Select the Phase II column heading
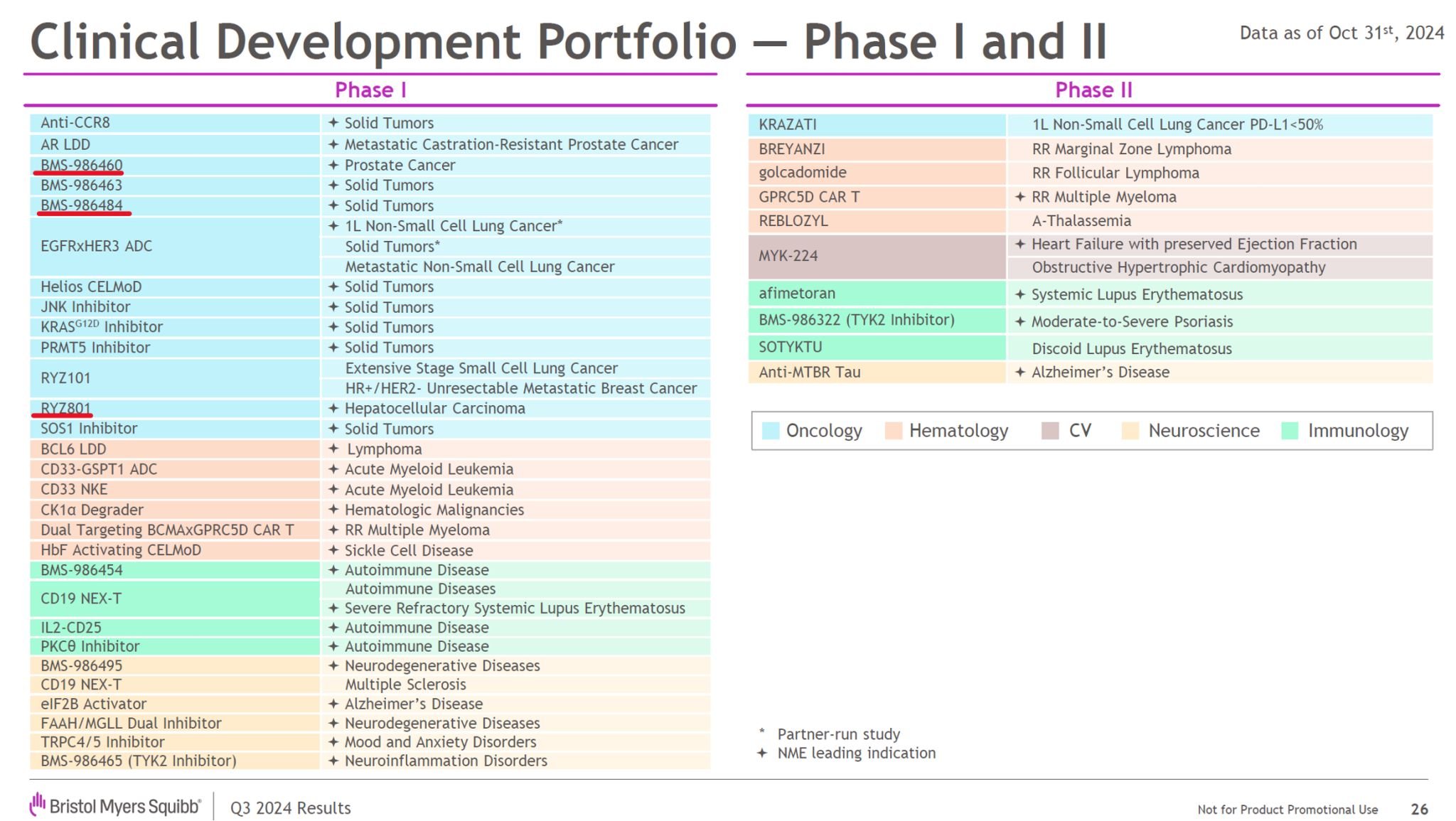Viewport: 1456px width, 821px height. [x=1093, y=90]
